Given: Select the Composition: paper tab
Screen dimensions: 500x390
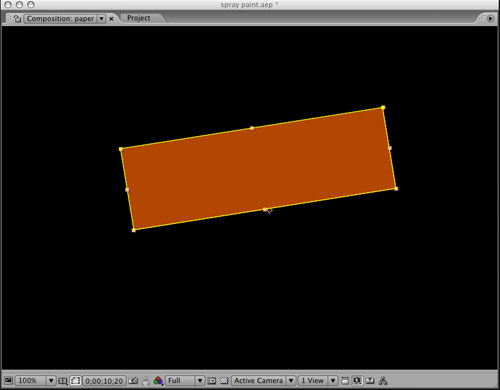Looking at the screenshot, I should click(60, 19).
